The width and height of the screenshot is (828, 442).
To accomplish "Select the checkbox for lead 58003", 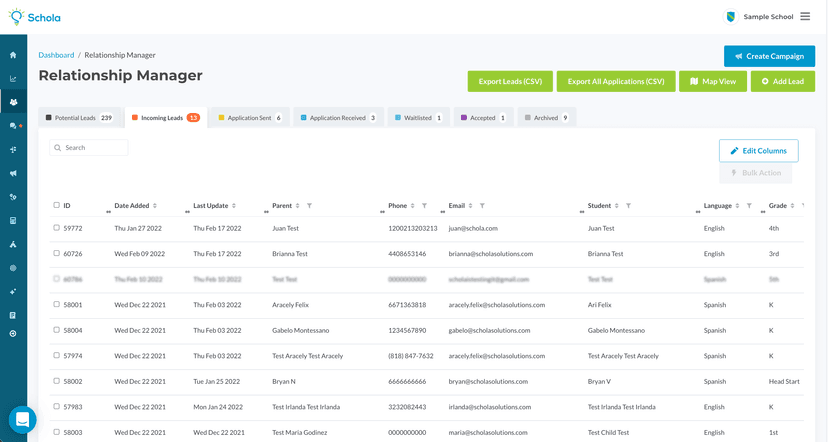I will (57, 431).
